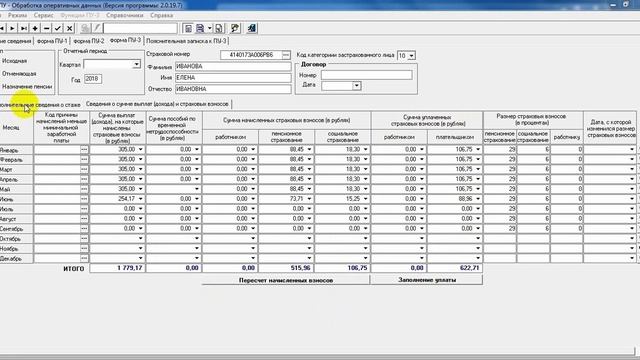This screenshot has width=640, height=360.
Task: Select the Исходная form type option
Action: tap(14, 61)
